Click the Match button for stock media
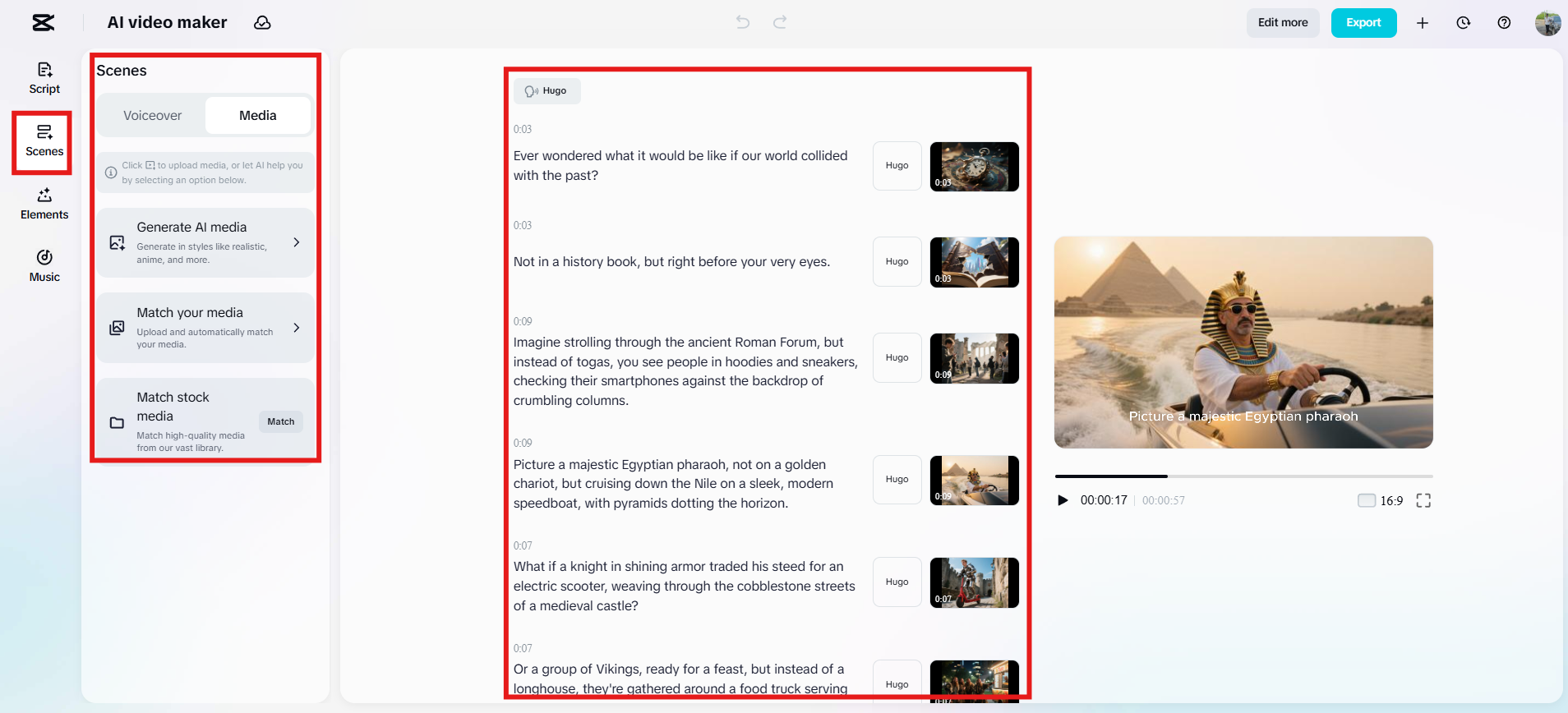The width and height of the screenshot is (1568, 713). pos(281,422)
